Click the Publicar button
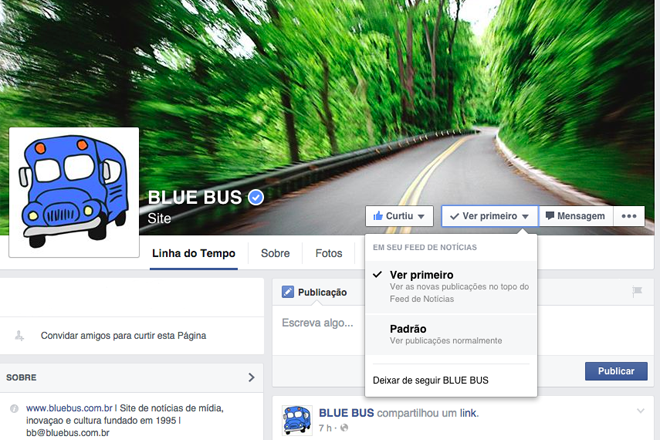The image size is (660, 440). click(x=616, y=371)
